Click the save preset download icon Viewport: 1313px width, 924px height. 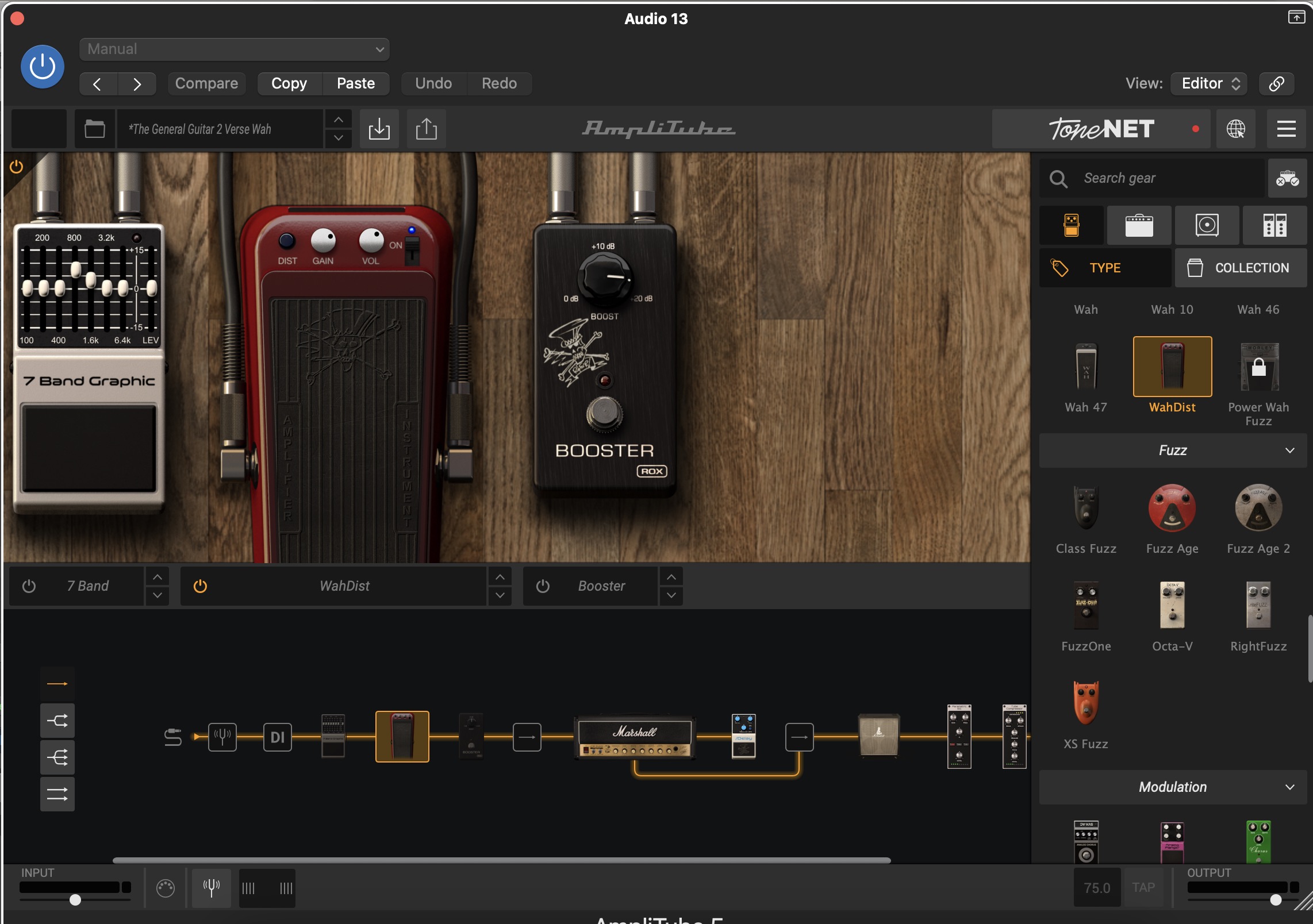click(379, 129)
